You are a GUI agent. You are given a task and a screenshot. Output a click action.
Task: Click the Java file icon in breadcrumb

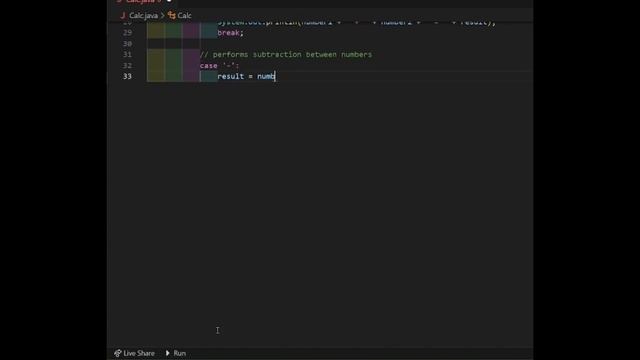click(x=123, y=16)
